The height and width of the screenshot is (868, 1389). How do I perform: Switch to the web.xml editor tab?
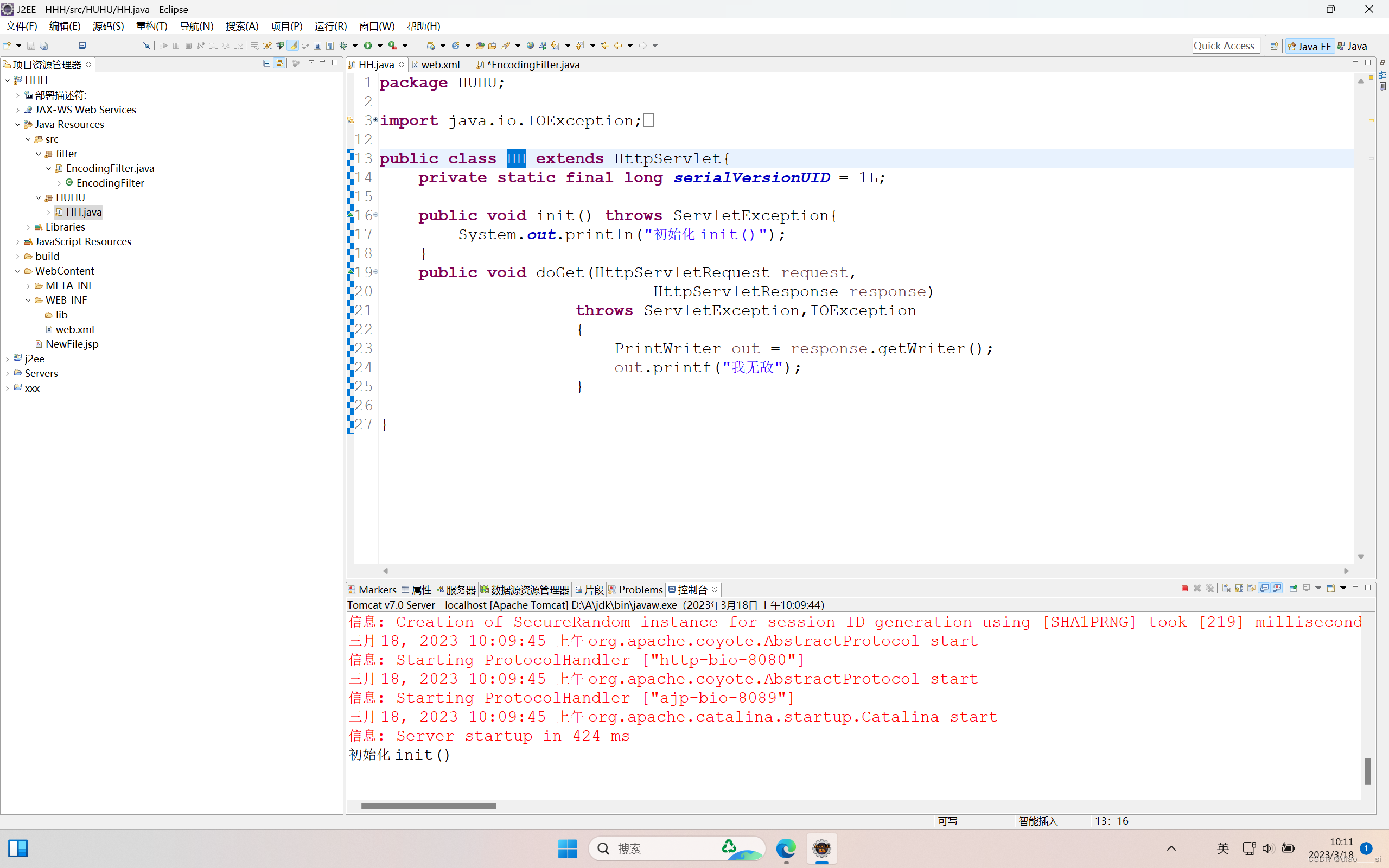click(x=440, y=65)
